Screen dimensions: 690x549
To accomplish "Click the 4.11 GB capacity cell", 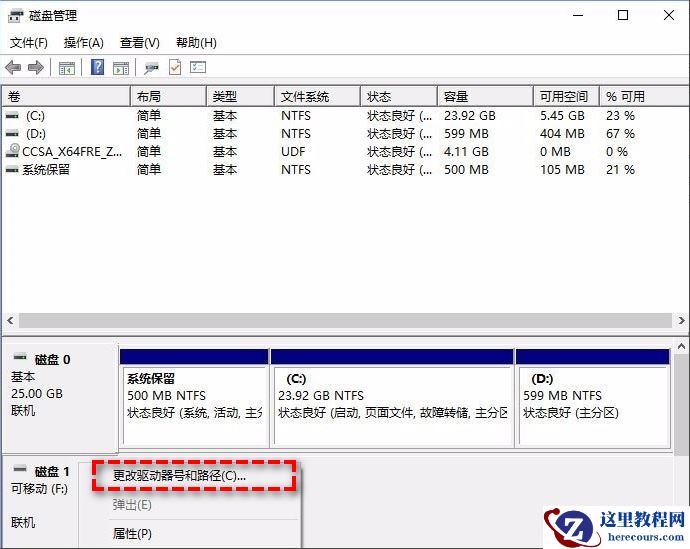I will 466,151.
